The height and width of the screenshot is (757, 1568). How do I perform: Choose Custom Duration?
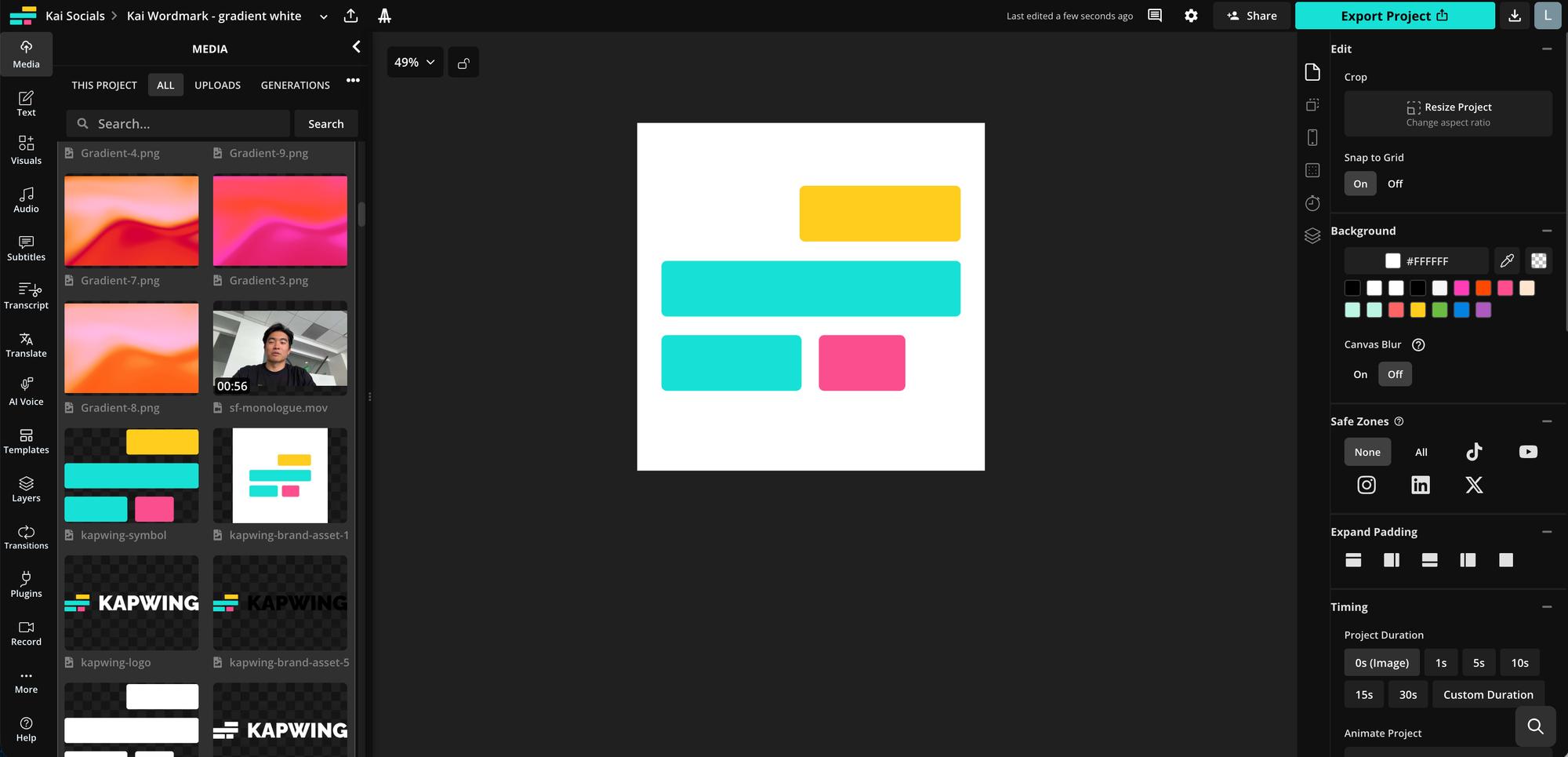[x=1488, y=694]
